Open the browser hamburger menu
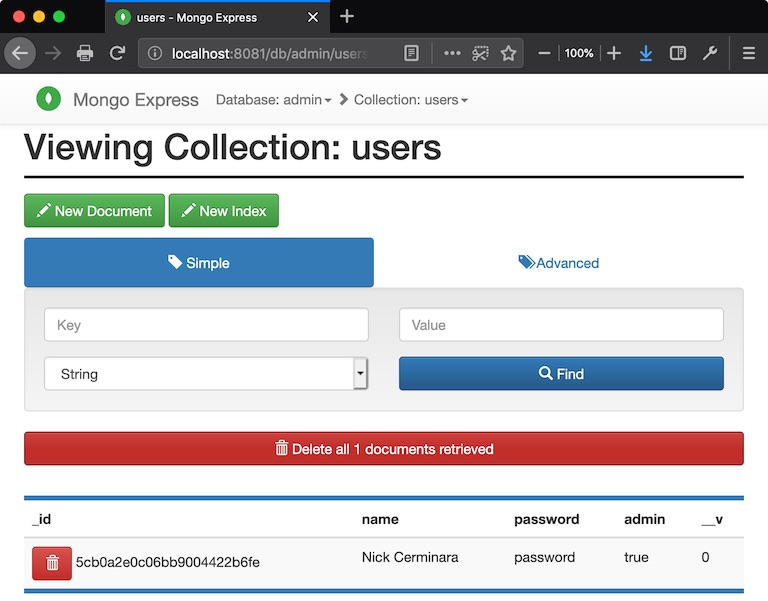Viewport: 768px width, 601px height. [748, 53]
